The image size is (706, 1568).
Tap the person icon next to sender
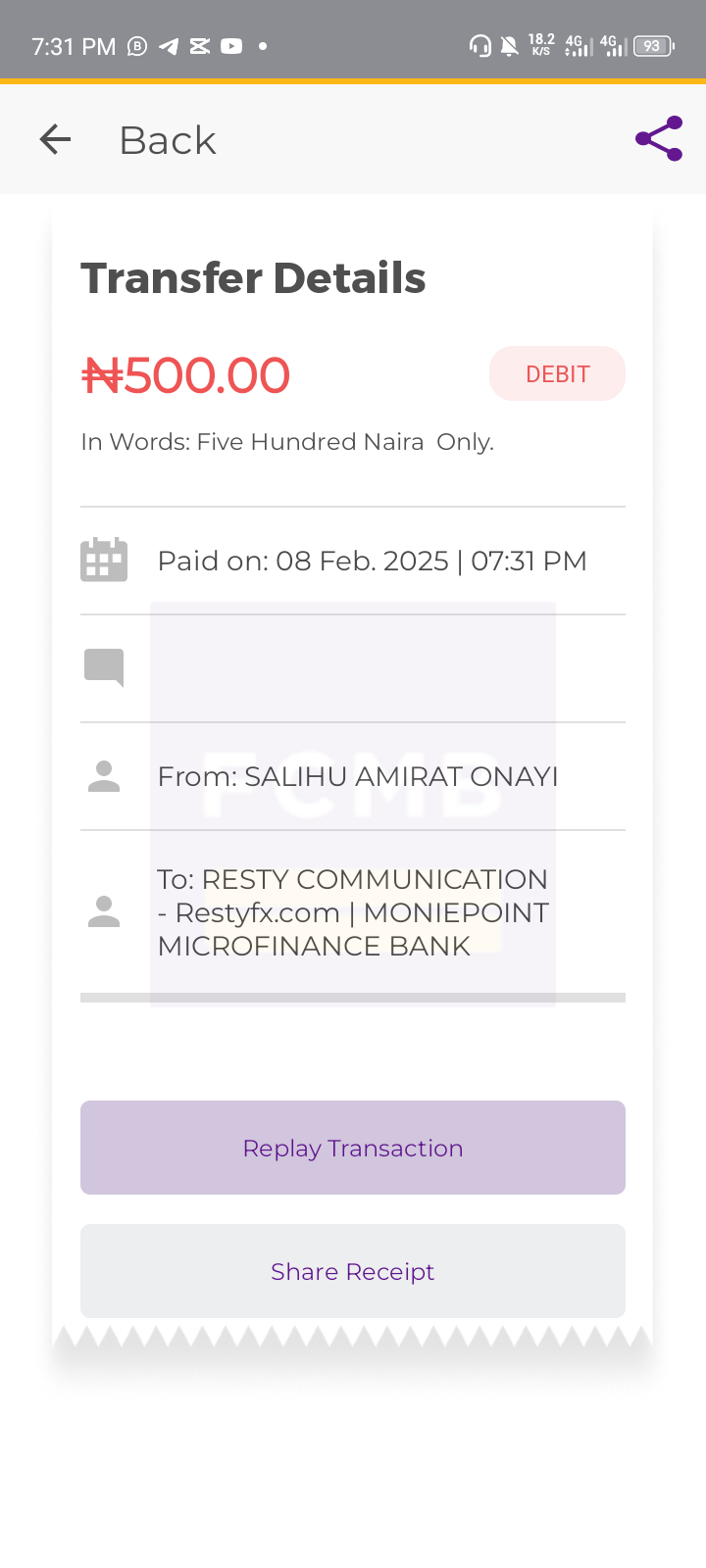click(x=104, y=776)
